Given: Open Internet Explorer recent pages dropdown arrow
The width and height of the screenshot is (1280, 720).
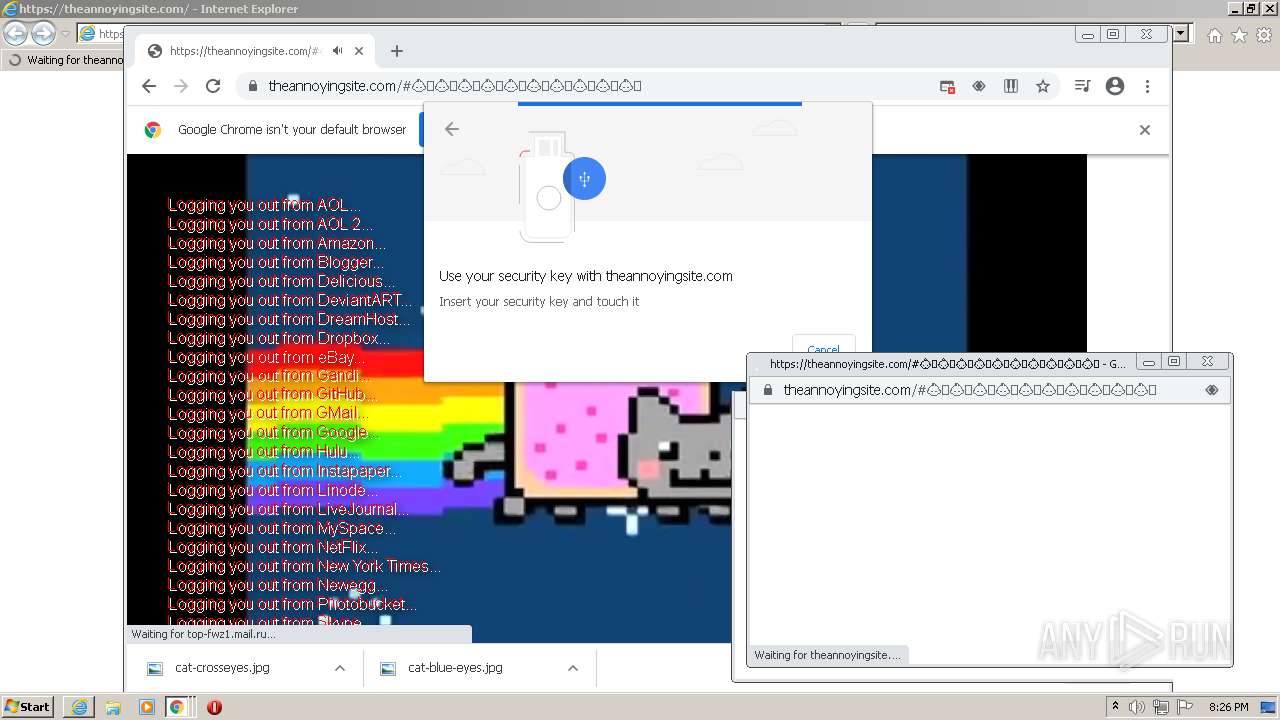Looking at the screenshot, I should tap(65, 34).
